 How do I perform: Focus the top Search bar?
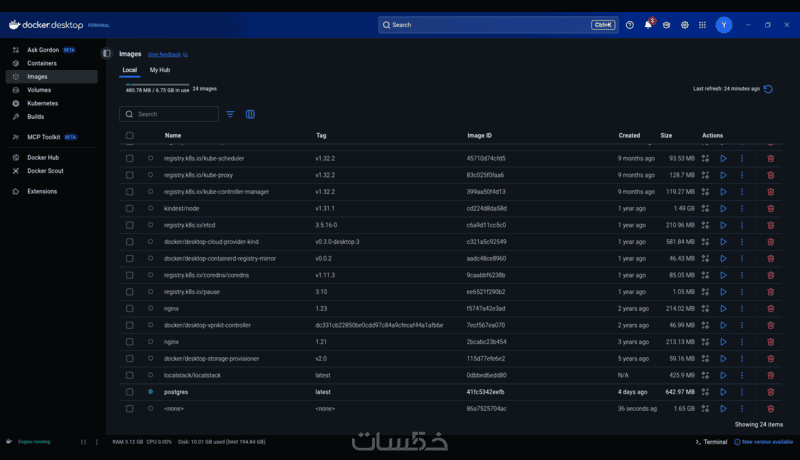[498, 24]
